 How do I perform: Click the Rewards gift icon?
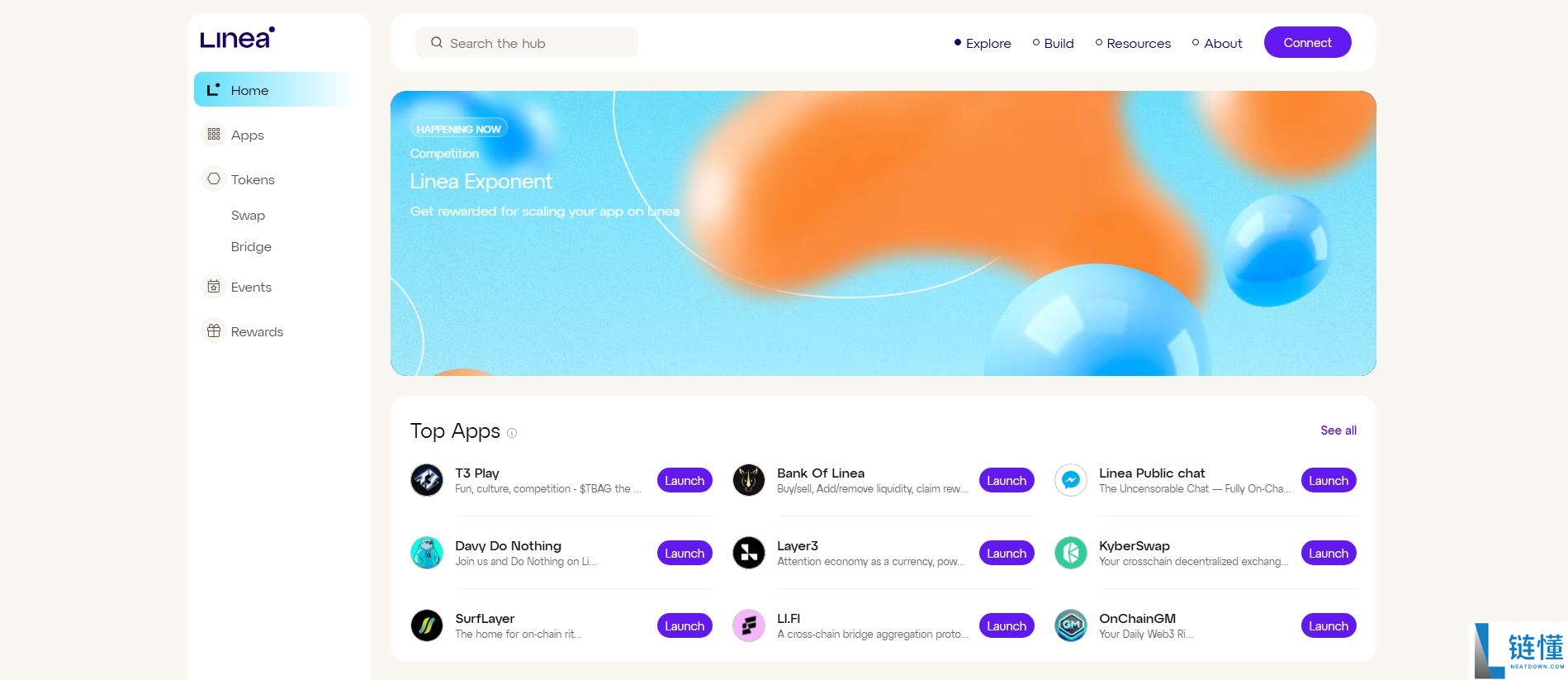point(214,330)
